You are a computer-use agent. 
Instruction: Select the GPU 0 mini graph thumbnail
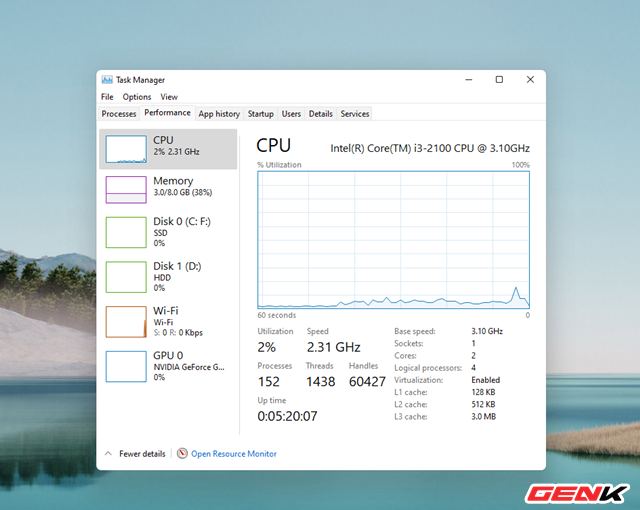point(126,366)
